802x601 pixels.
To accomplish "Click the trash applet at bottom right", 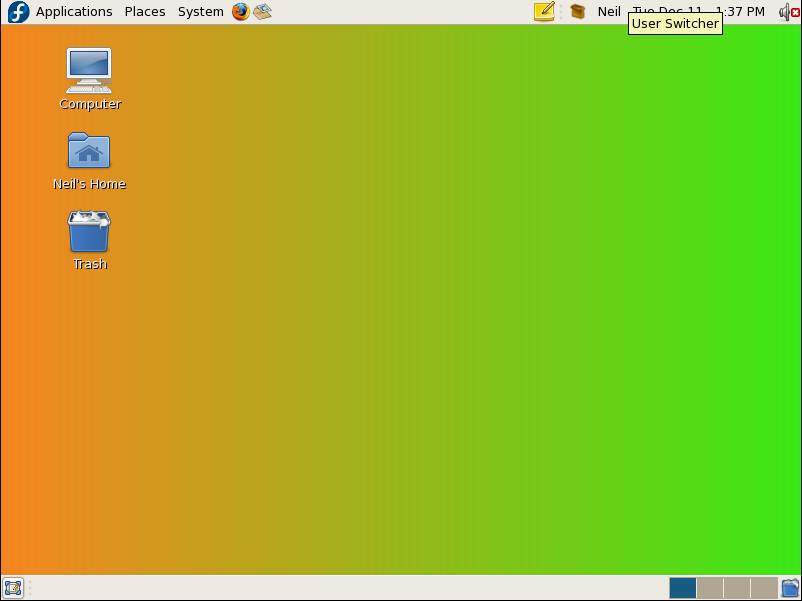I will coord(789,588).
